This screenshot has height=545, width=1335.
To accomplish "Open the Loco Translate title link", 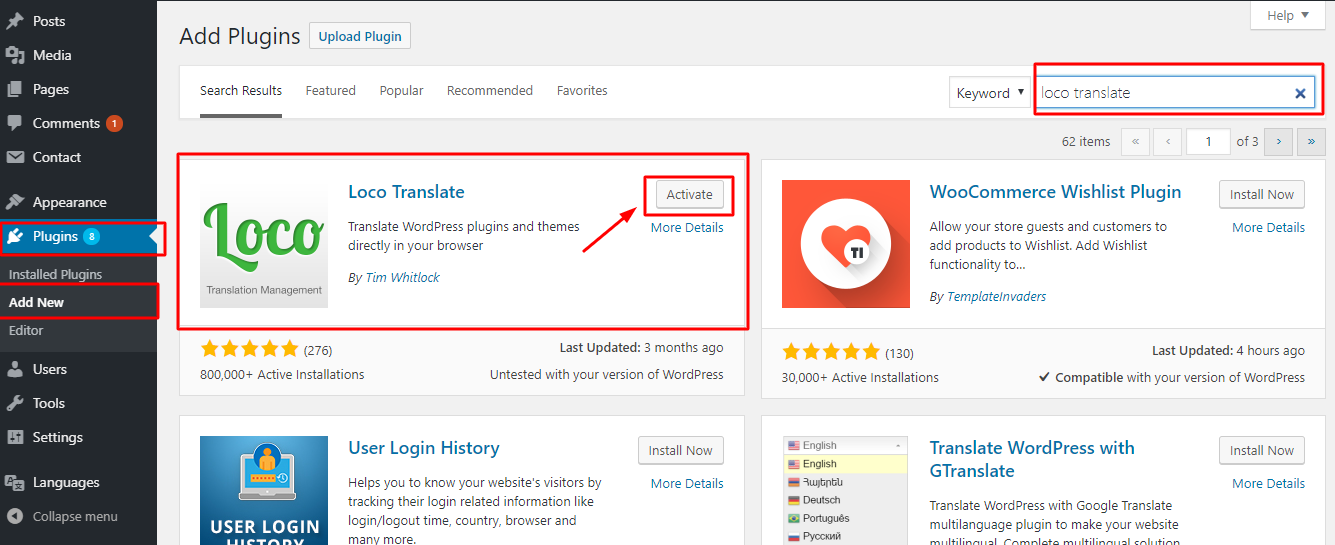I will pyautogui.click(x=406, y=192).
